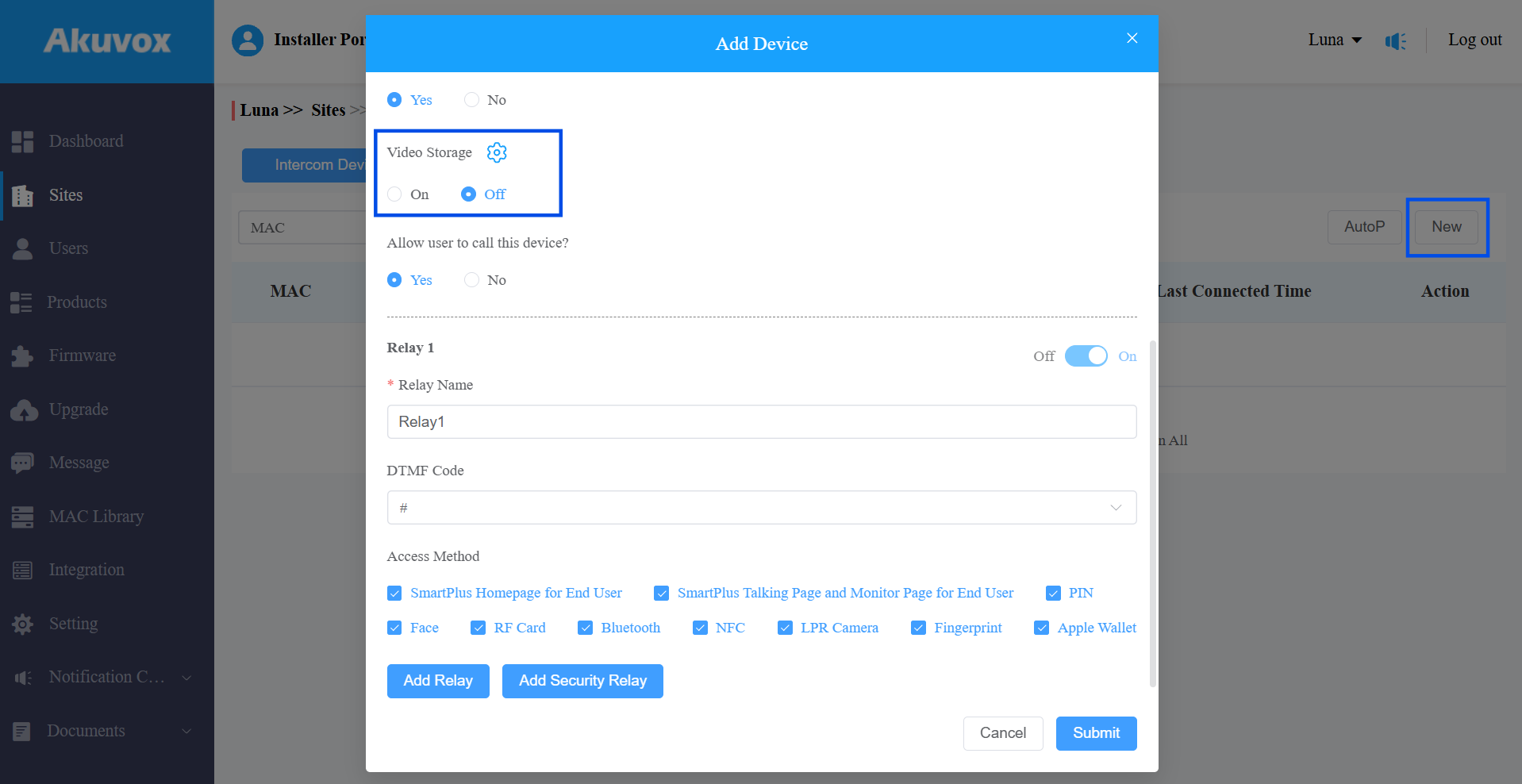Select No for allow user to call
1522x784 pixels.
471,280
